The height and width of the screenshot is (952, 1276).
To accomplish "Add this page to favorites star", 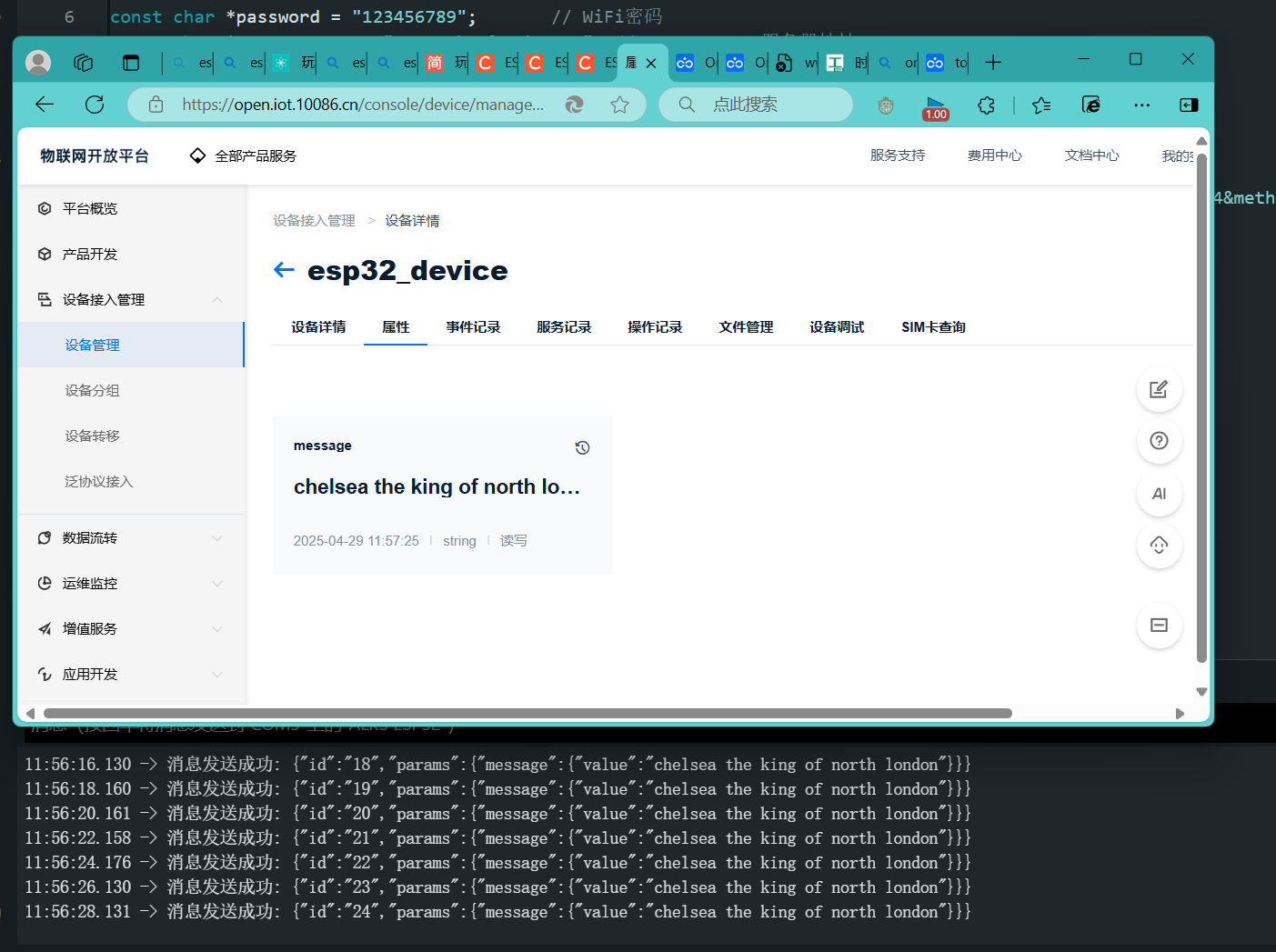I will pos(620,105).
